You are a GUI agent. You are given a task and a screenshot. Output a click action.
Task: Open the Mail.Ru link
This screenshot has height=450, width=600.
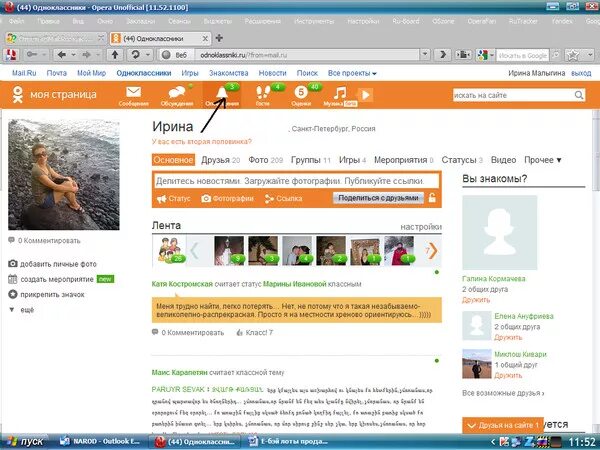(x=24, y=73)
